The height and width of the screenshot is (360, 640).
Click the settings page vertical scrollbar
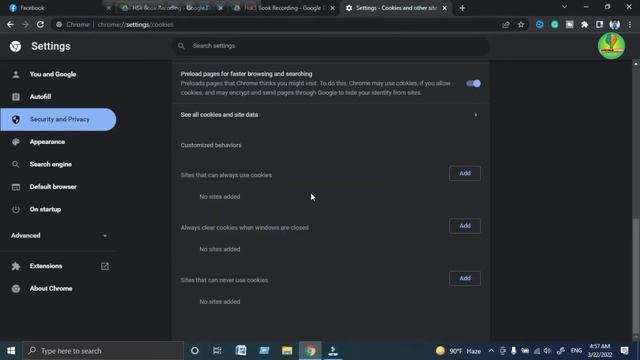coord(636,276)
